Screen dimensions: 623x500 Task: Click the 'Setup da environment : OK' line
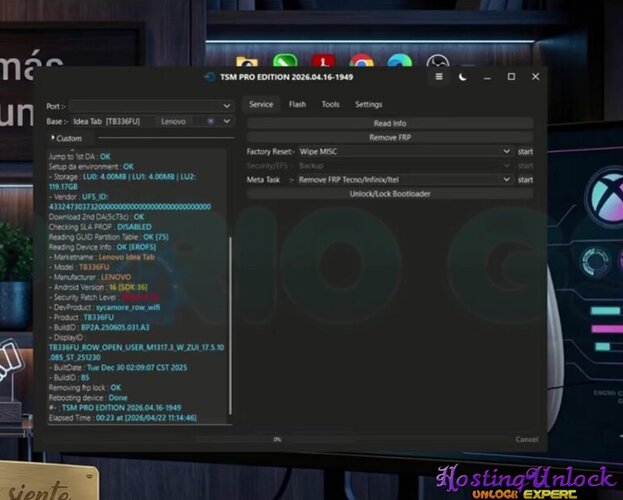click(x=91, y=167)
